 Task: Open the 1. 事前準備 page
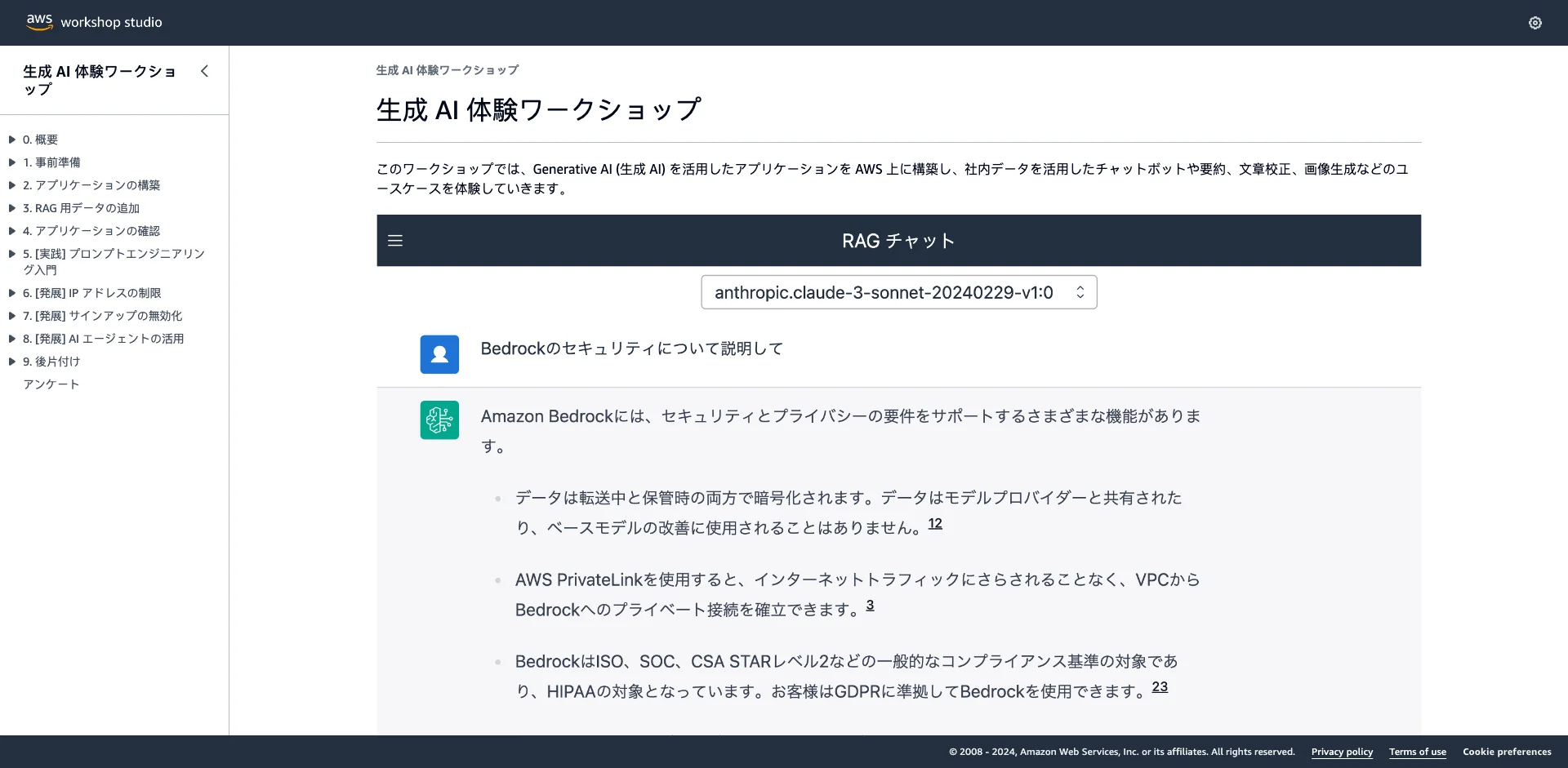click(51, 162)
